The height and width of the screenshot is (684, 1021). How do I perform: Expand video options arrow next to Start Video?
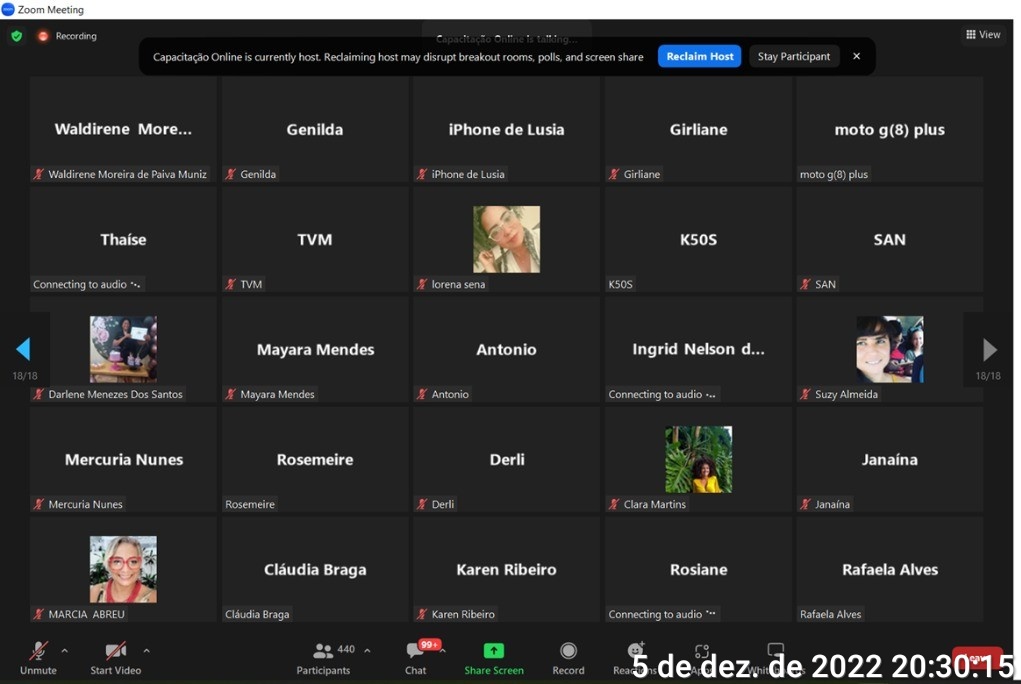coord(146,650)
